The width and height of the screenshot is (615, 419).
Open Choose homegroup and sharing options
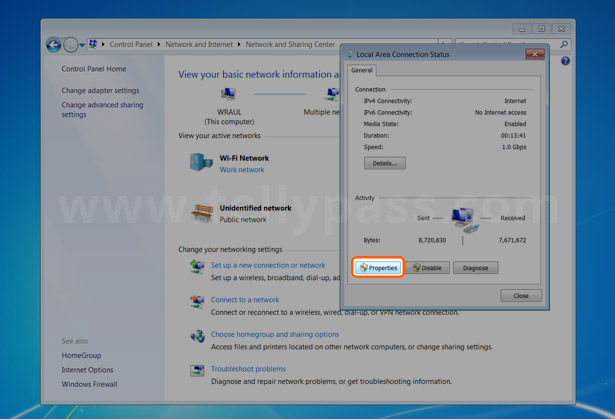pyautogui.click(x=275, y=334)
